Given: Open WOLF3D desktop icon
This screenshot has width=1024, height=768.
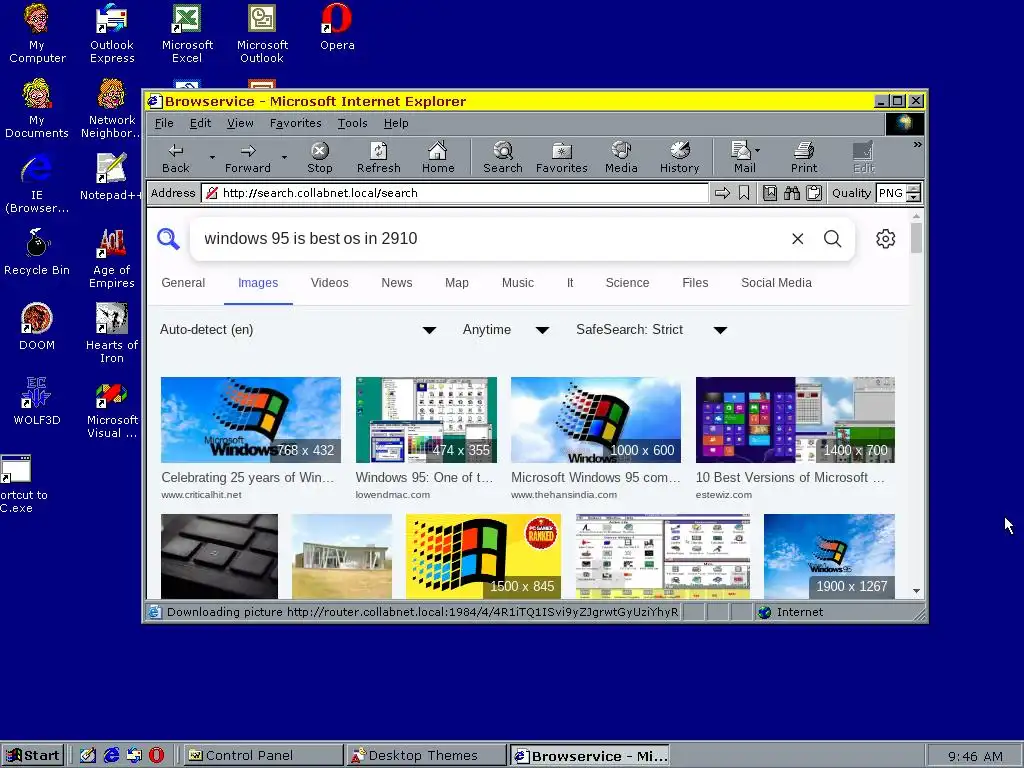Looking at the screenshot, I should coord(37,401).
